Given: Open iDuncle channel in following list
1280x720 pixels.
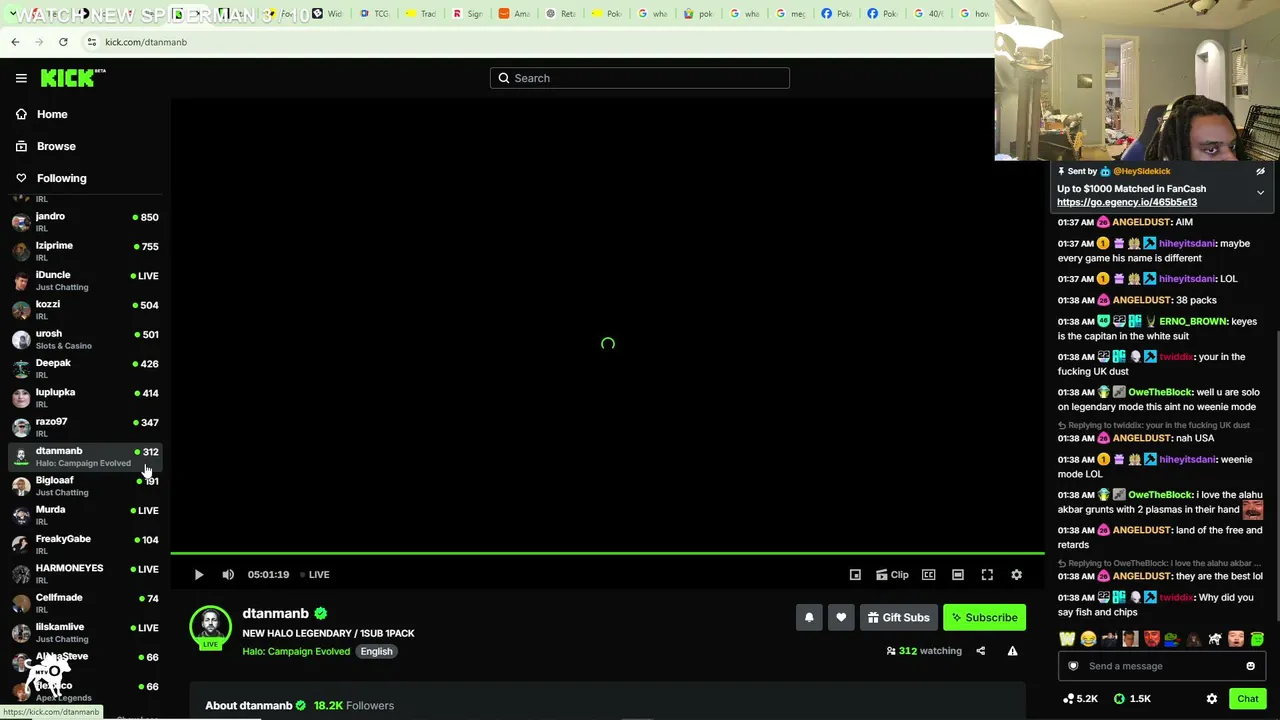Looking at the screenshot, I should pos(85,280).
